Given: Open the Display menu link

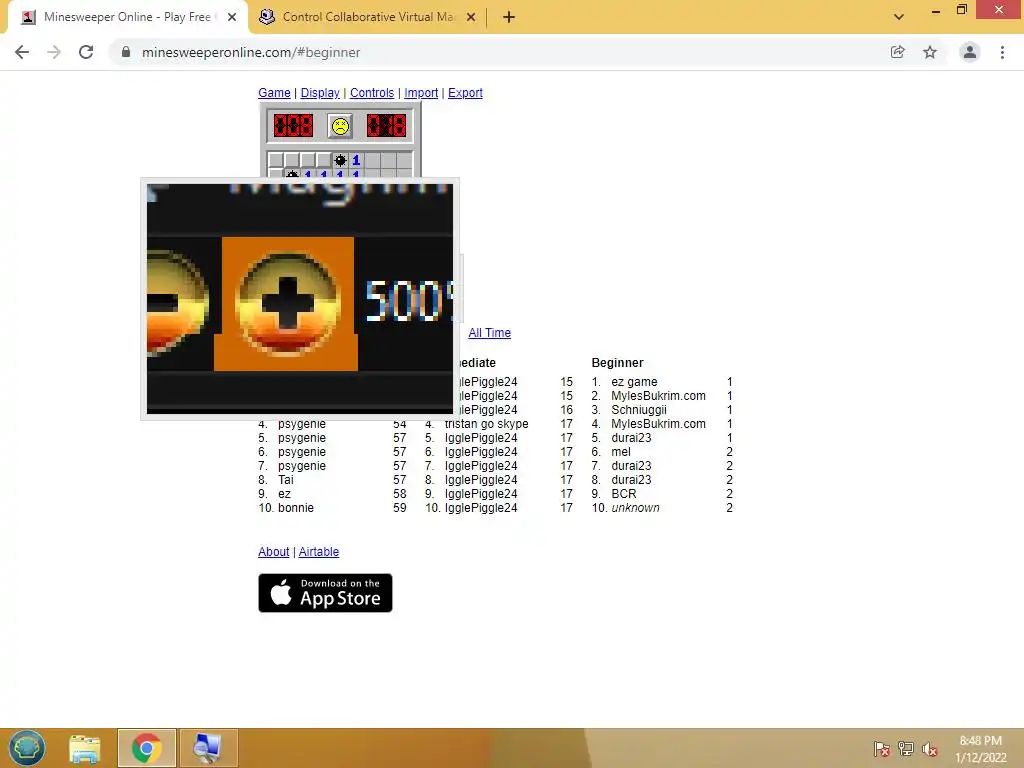Looking at the screenshot, I should click(320, 93).
